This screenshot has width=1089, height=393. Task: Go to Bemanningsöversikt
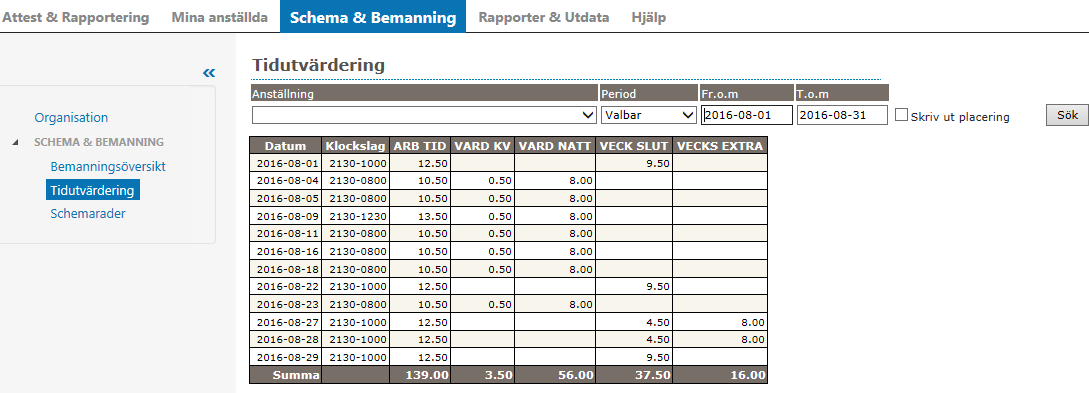click(108, 167)
